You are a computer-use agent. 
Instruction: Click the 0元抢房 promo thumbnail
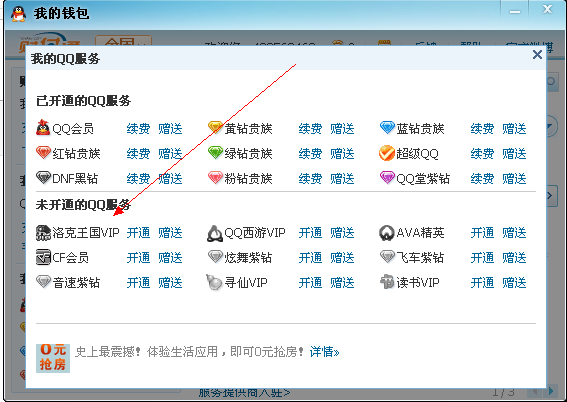pyautogui.click(x=53, y=358)
